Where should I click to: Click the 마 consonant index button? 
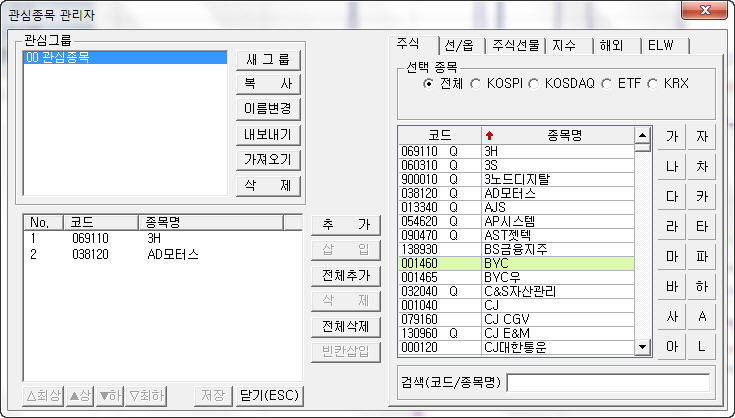point(670,257)
